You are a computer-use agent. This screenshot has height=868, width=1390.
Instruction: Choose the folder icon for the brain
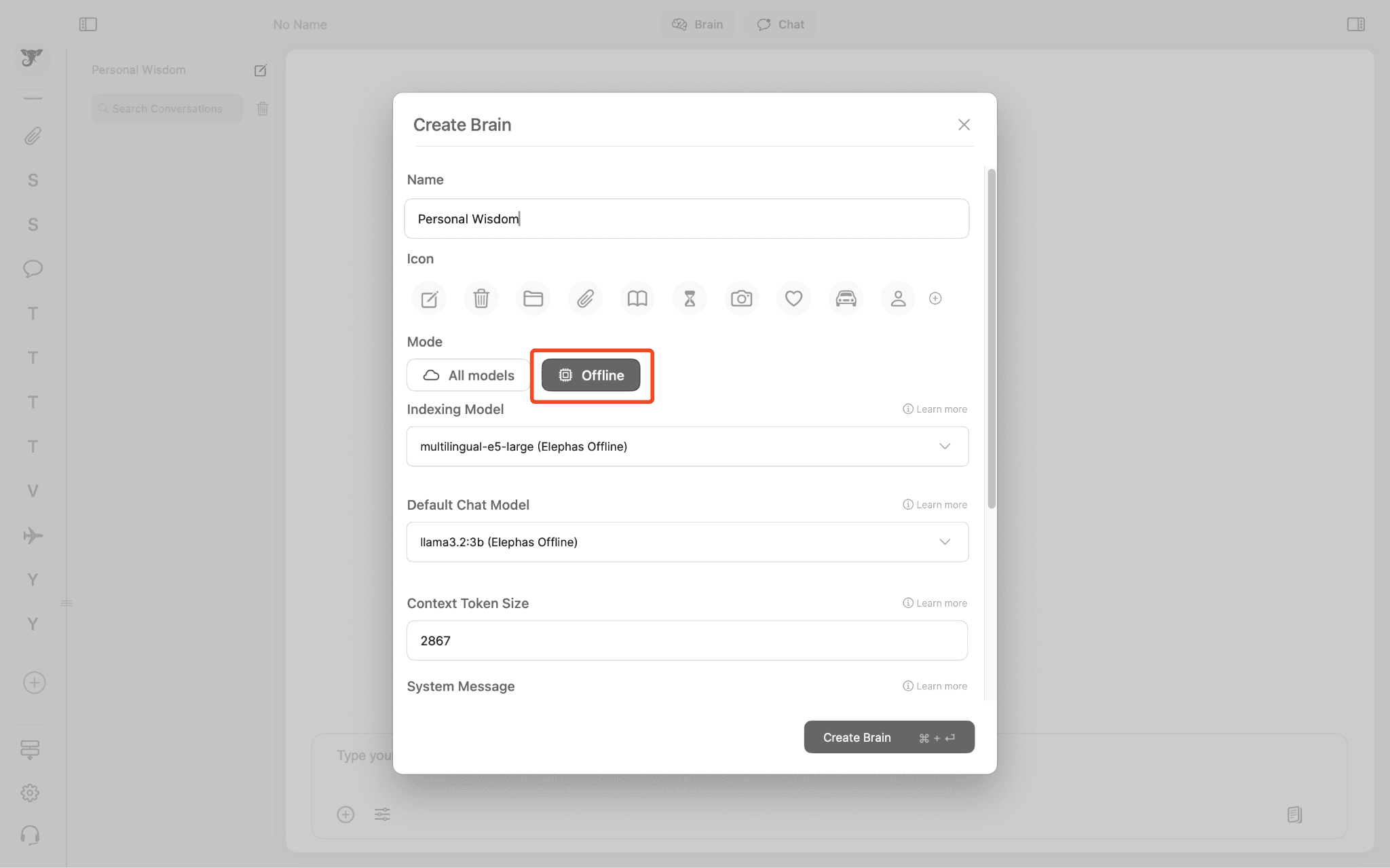pos(533,299)
